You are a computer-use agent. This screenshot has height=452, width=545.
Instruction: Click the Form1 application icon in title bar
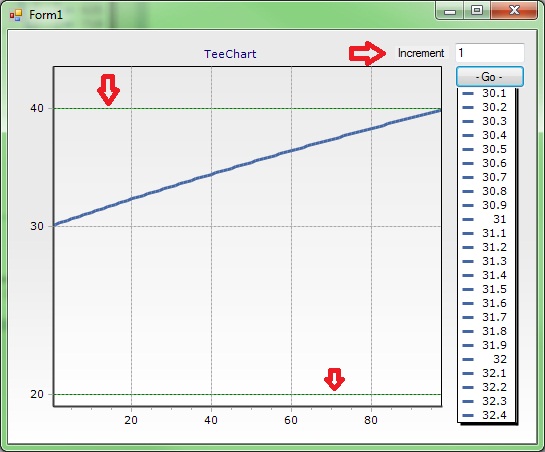pos(16,15)
